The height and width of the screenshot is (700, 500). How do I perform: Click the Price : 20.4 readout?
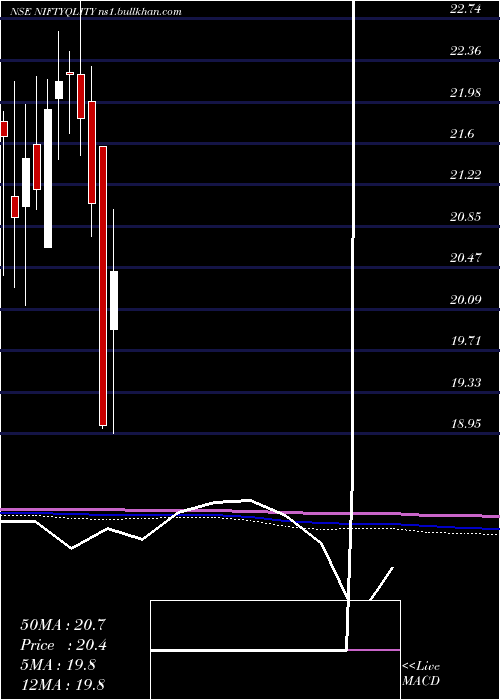click(64, 645)
